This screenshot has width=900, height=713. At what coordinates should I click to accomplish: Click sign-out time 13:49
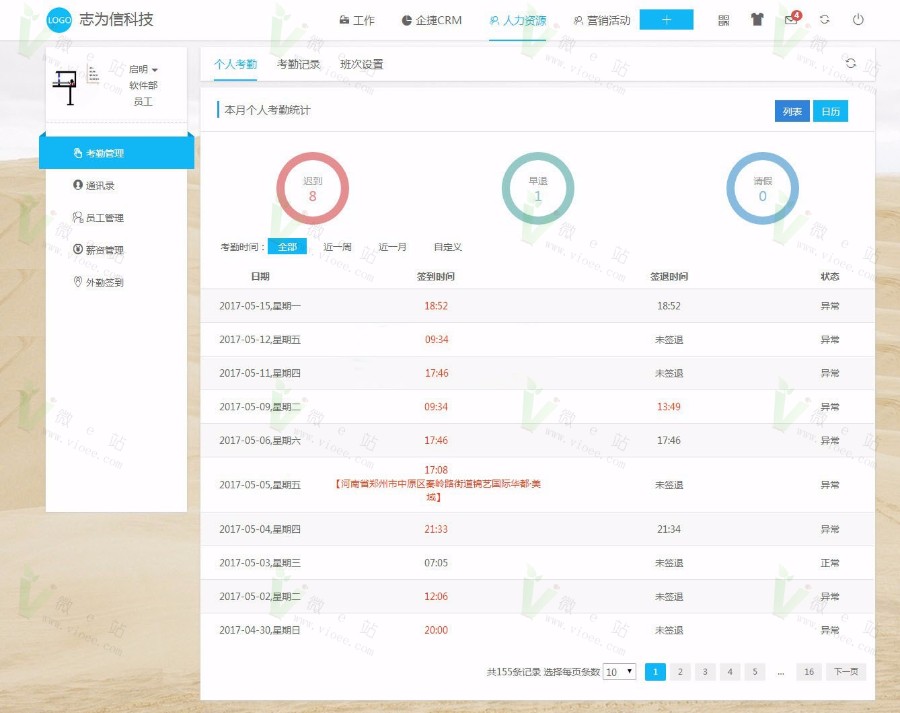click(x=669, y=407)
